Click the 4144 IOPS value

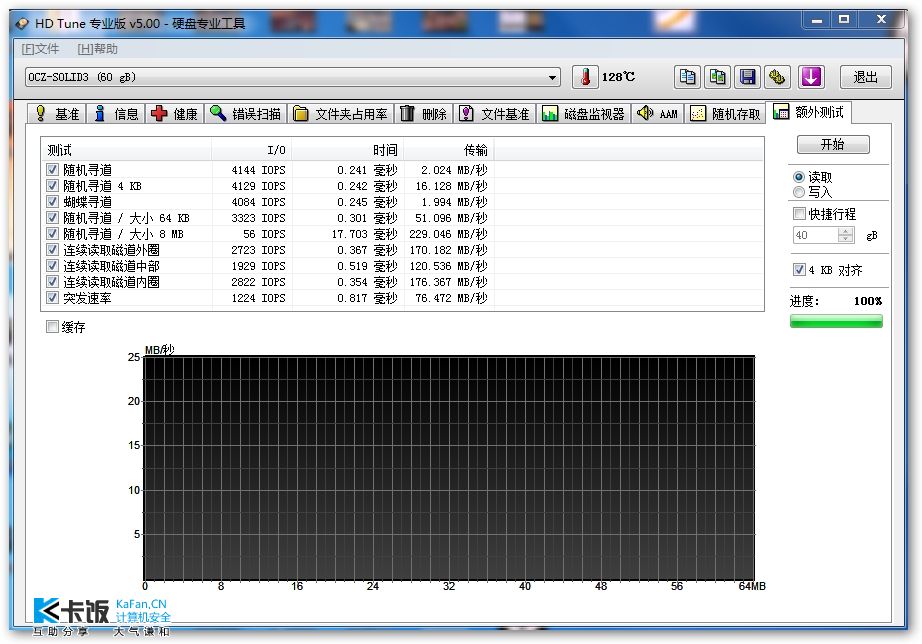(259, 170)
